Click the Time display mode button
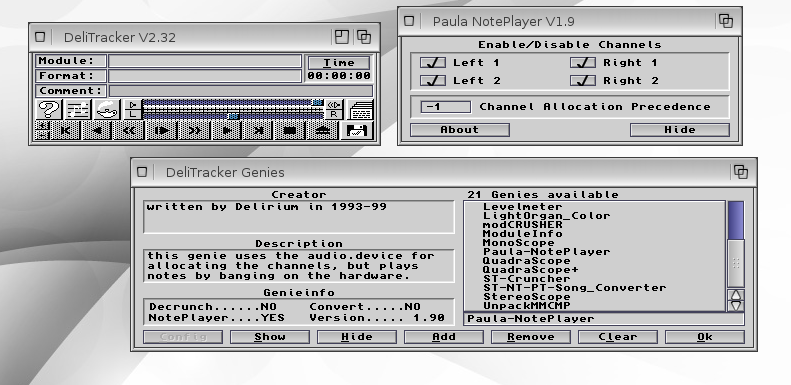The height and width of the screenshot is (385, 791). 339,63
